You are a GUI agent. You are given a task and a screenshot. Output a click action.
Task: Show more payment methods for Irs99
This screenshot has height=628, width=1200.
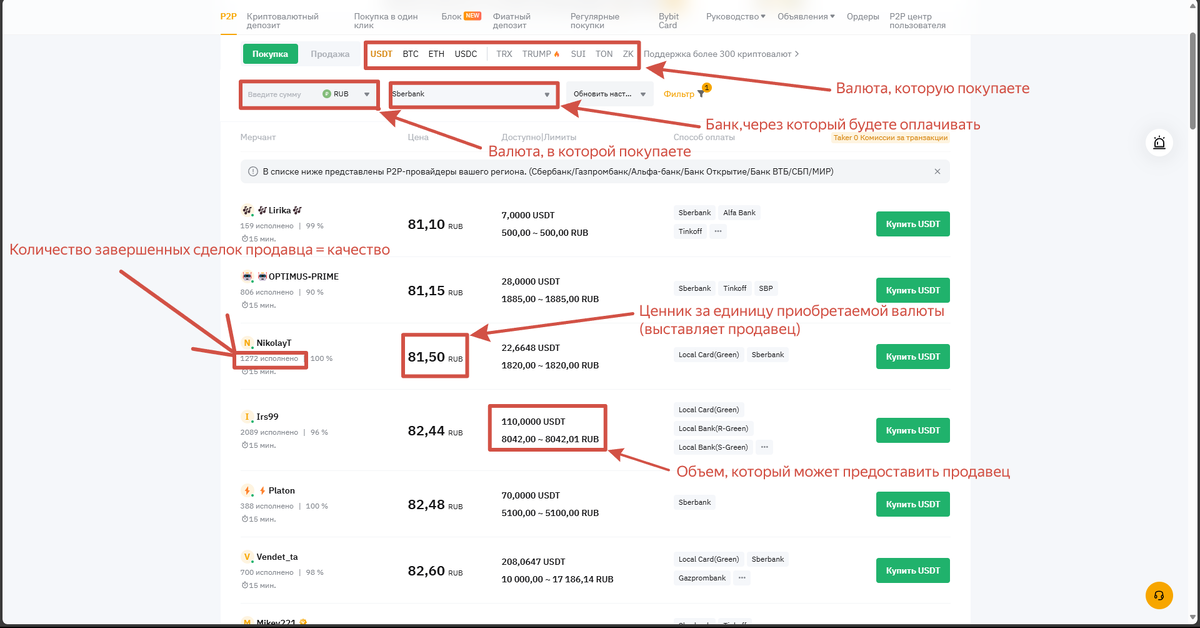(765, 447)
